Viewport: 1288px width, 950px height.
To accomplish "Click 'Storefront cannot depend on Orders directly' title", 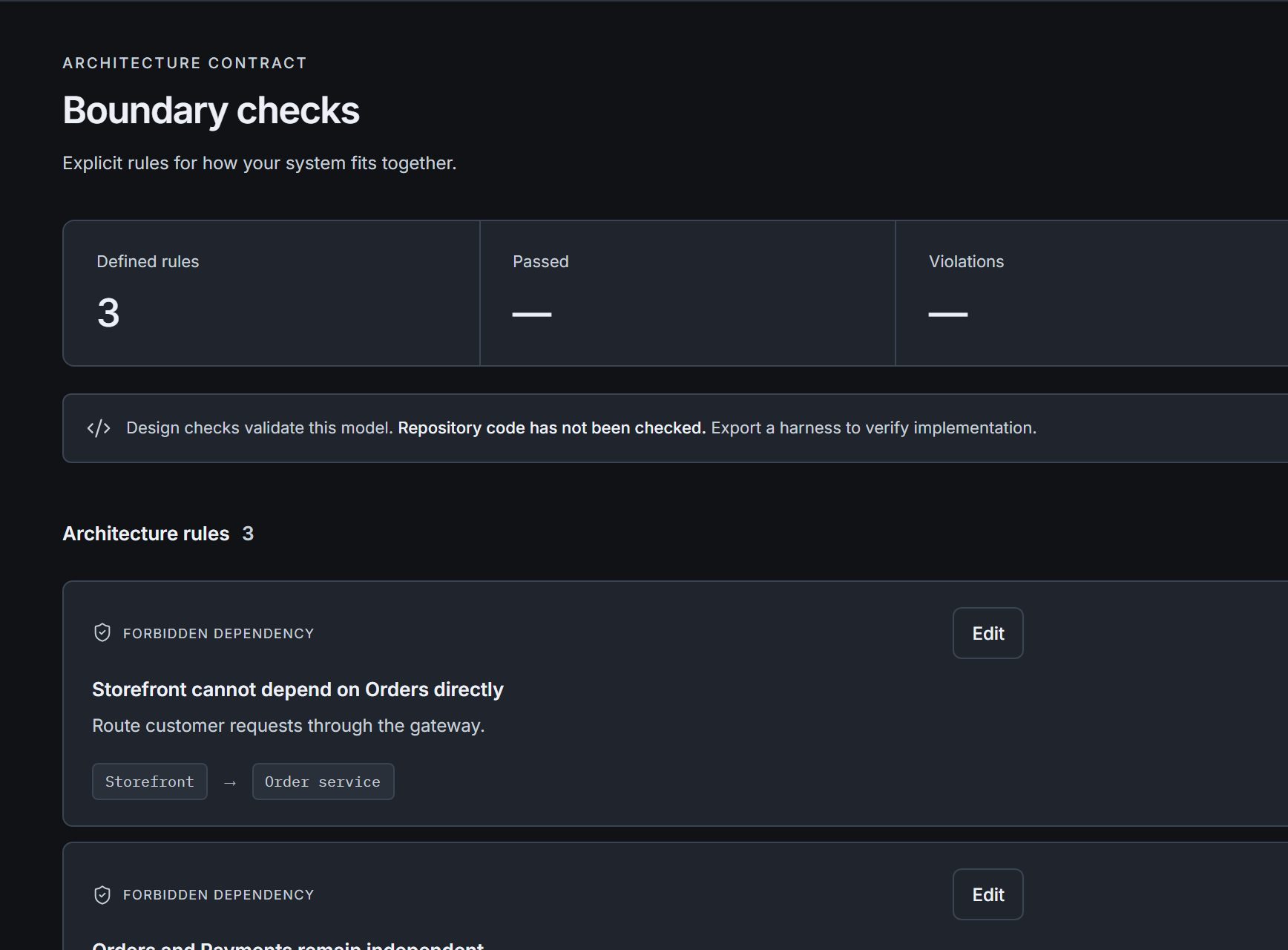I will click(298, 689).
